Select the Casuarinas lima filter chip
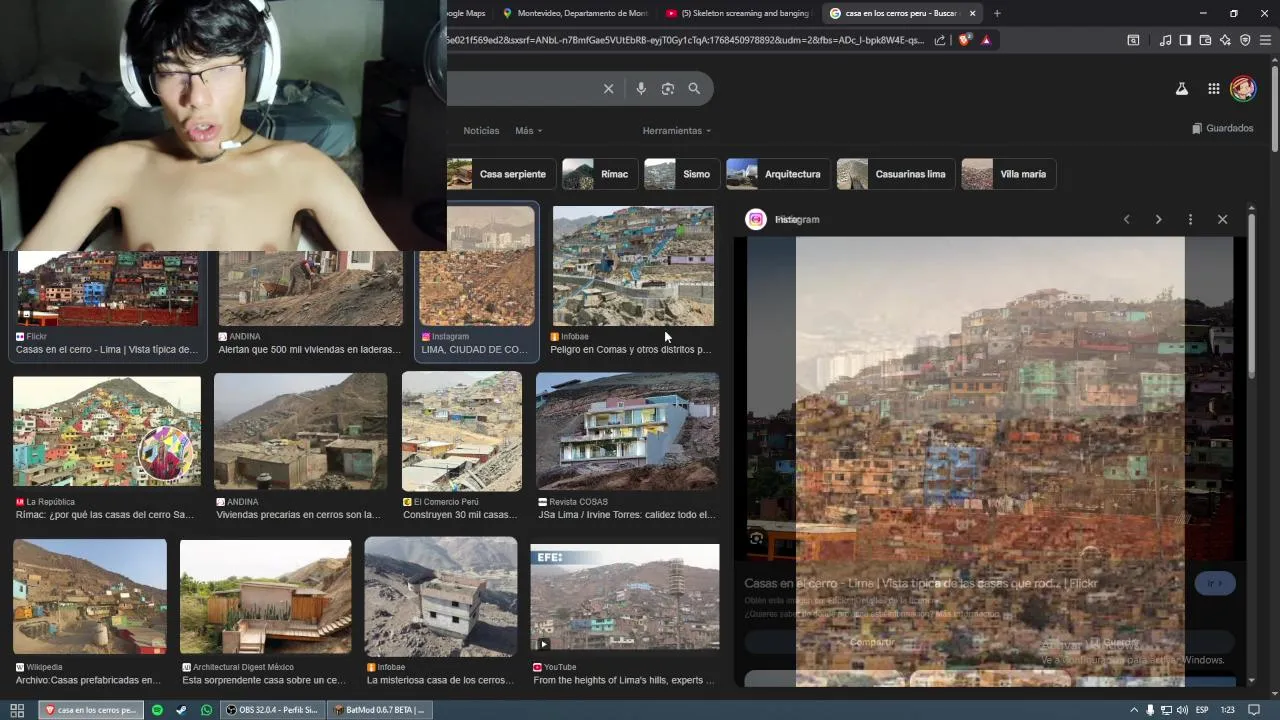This screenshot has height=720, width=1280. pyautogui.click(x=896, y=174)
